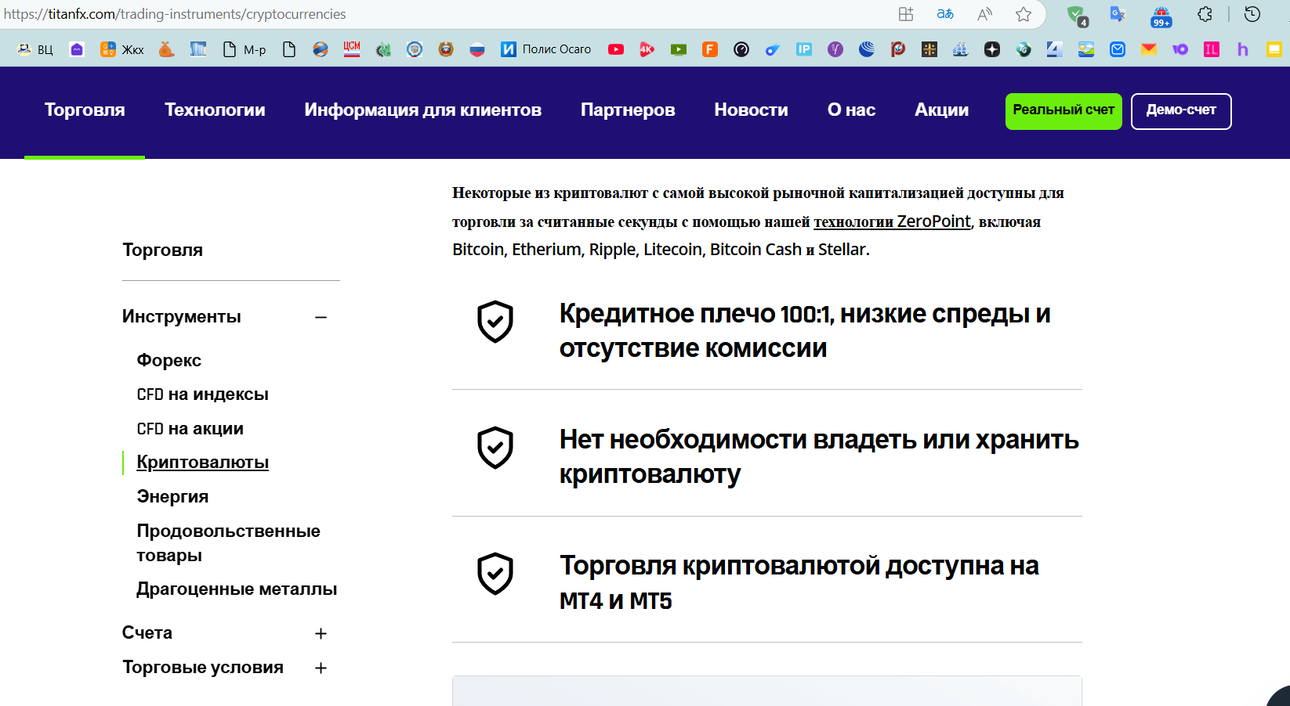The width and height of the screenshot is (1290, 706).
Task: Open the green shield extension
Action: 1076,15
